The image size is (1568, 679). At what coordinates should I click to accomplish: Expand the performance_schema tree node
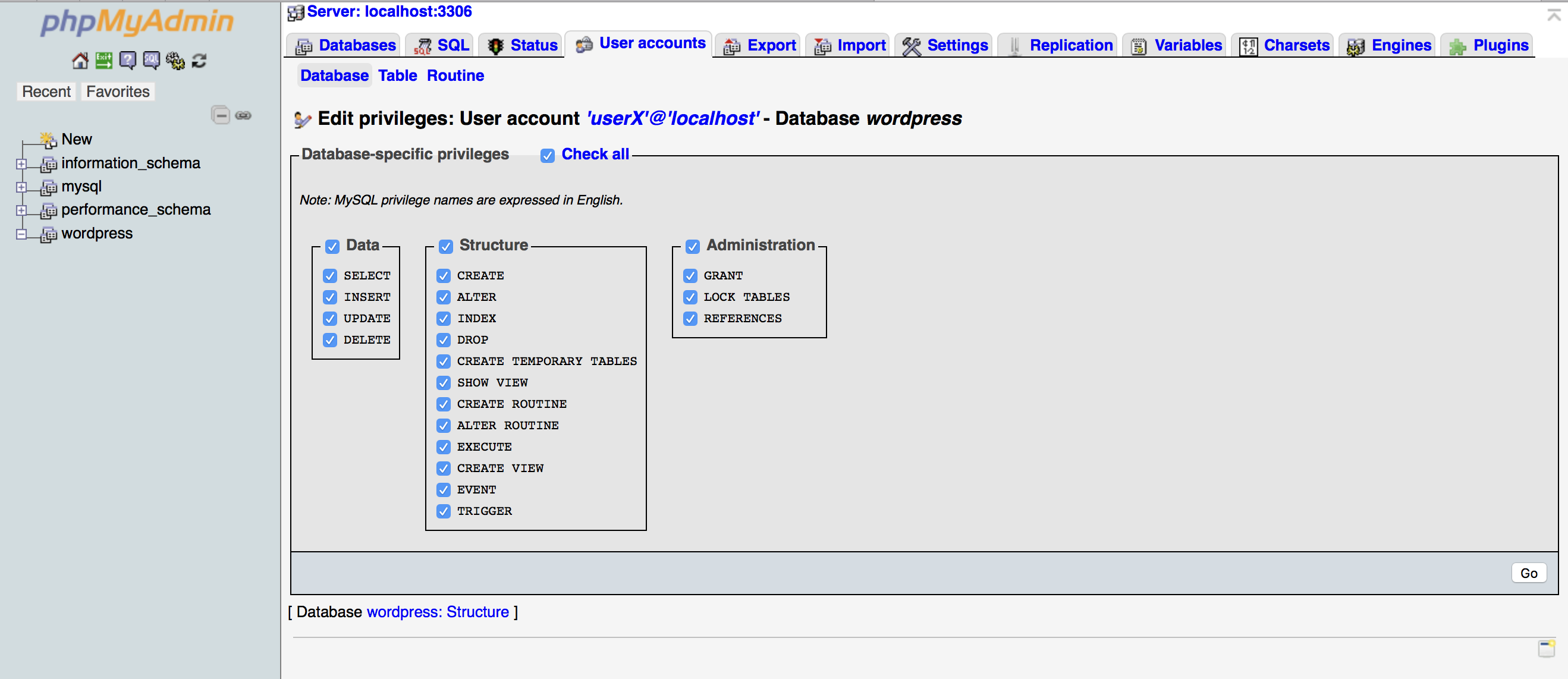click(x=21, y=210)
